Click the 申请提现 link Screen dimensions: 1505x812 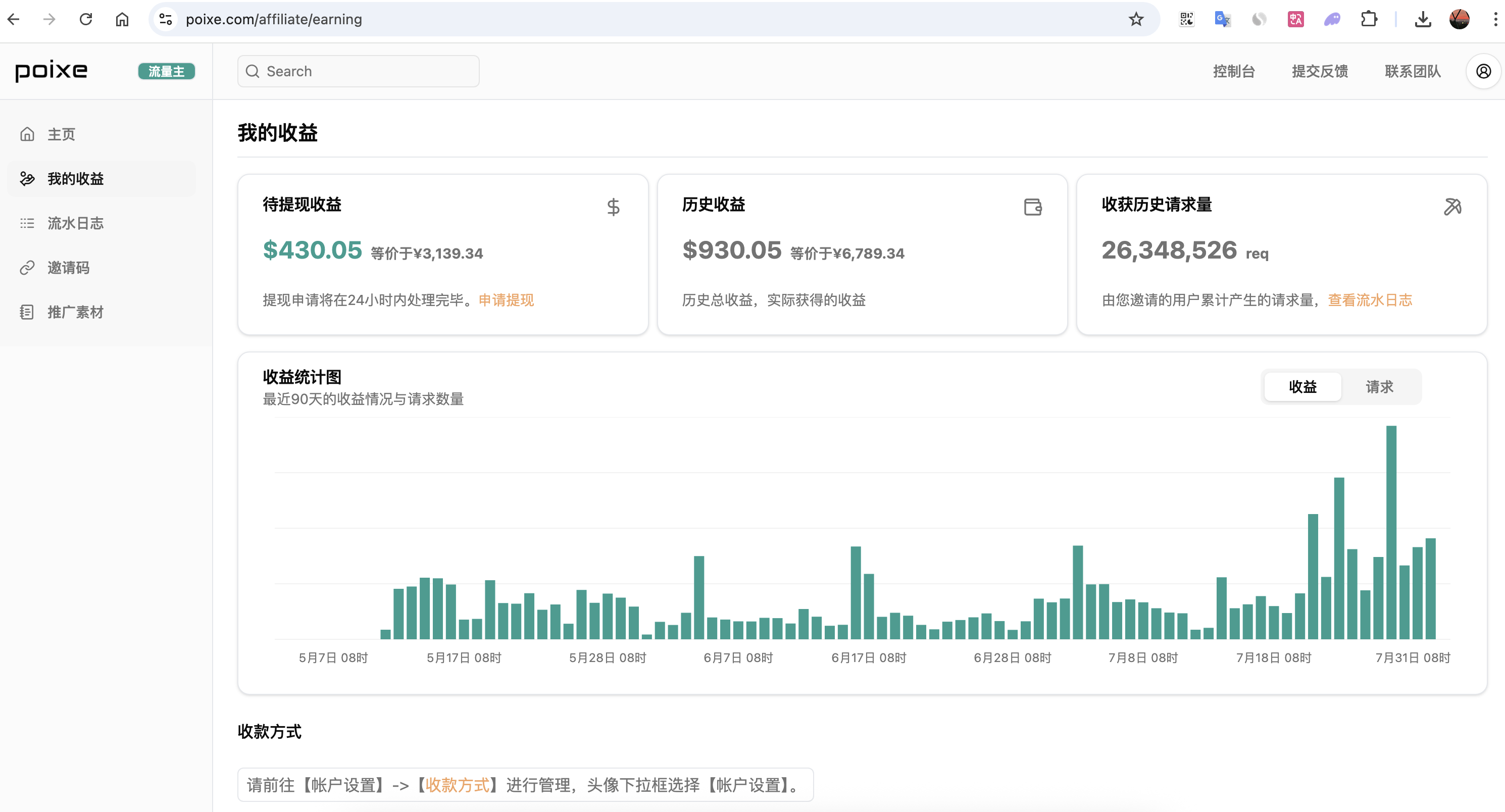[506, 299]
